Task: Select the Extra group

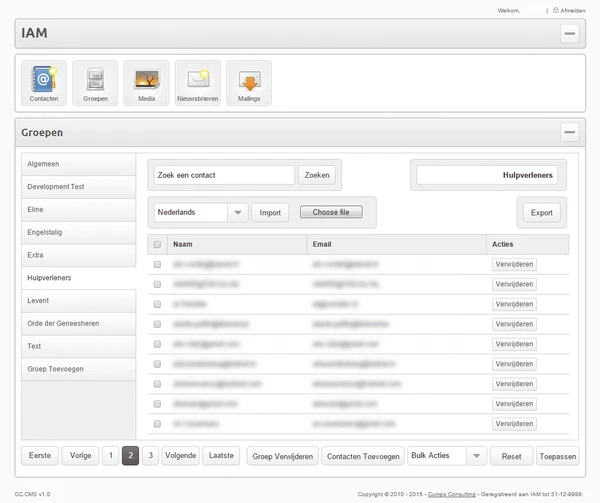Action: click(x=78, y=255)
